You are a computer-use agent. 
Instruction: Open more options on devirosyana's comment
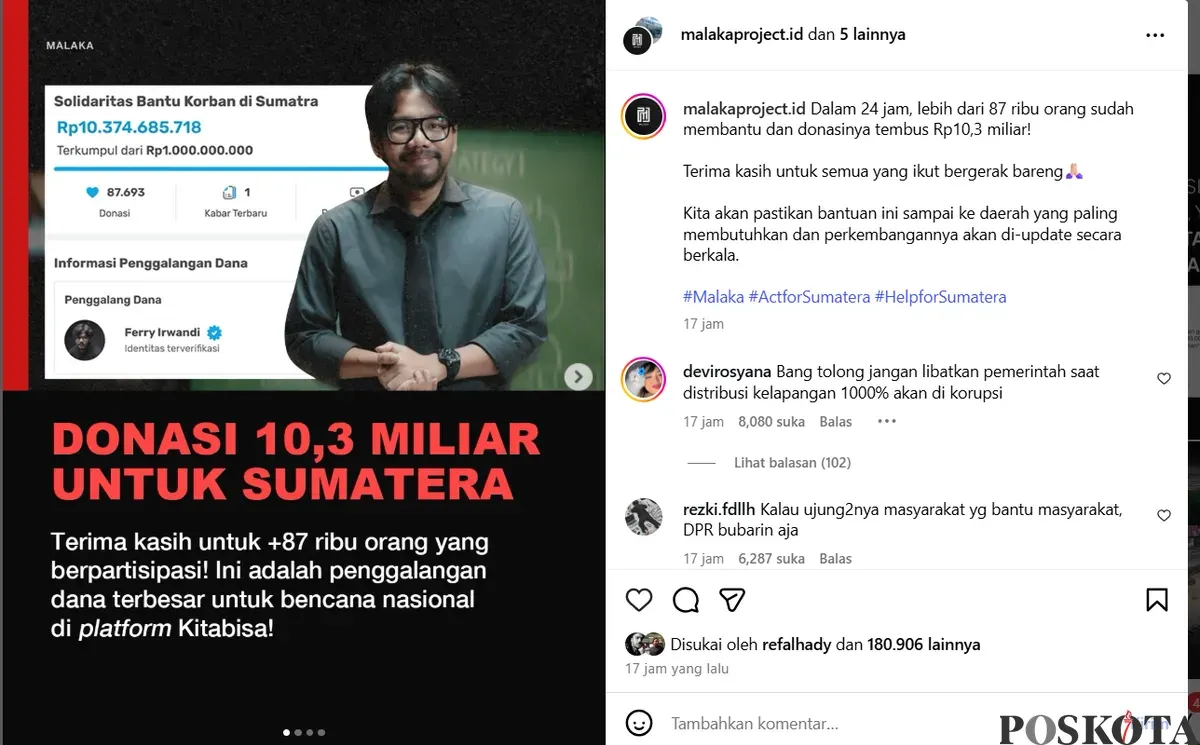tap(887, 421)
